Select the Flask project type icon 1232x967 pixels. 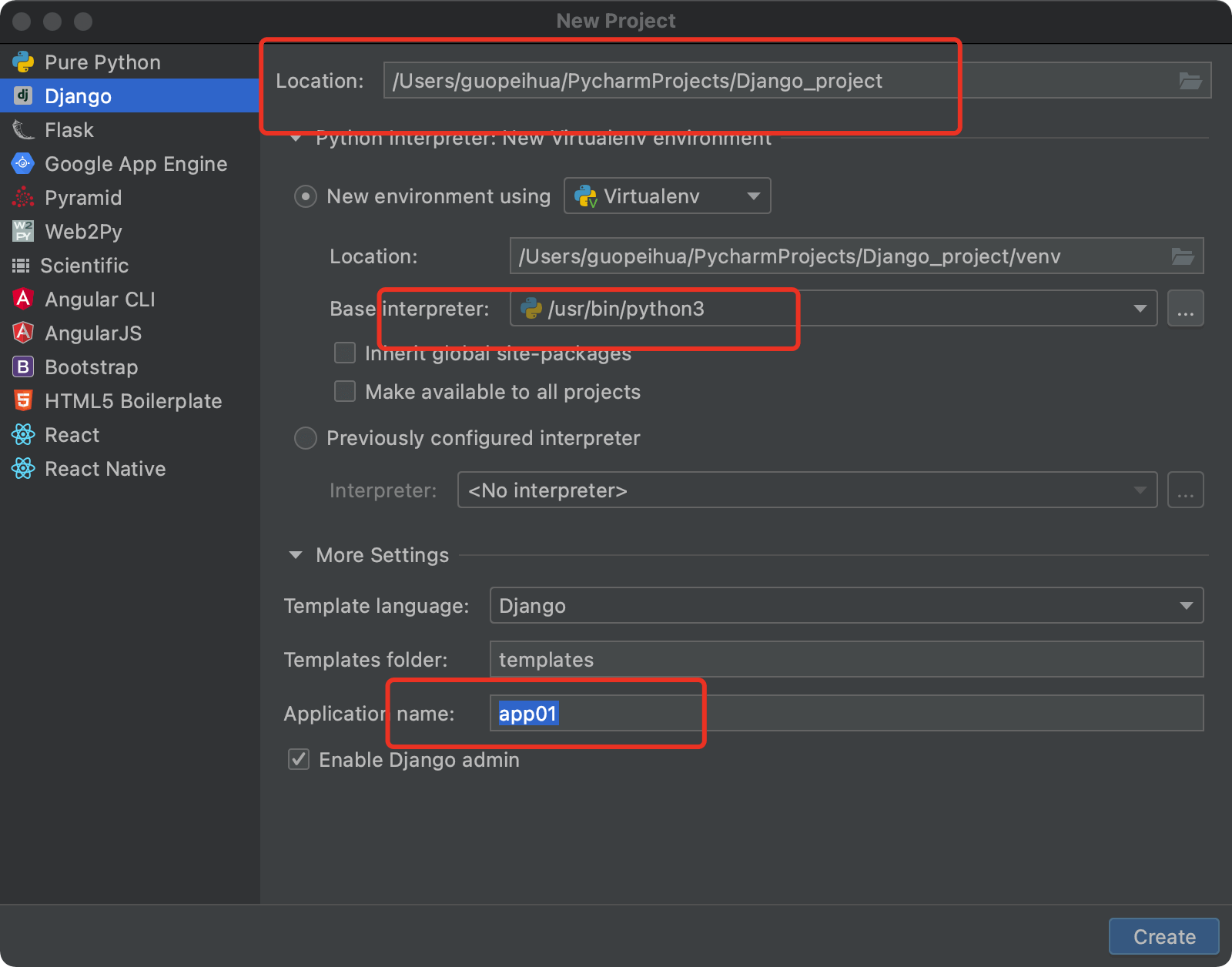click(23, 130)
